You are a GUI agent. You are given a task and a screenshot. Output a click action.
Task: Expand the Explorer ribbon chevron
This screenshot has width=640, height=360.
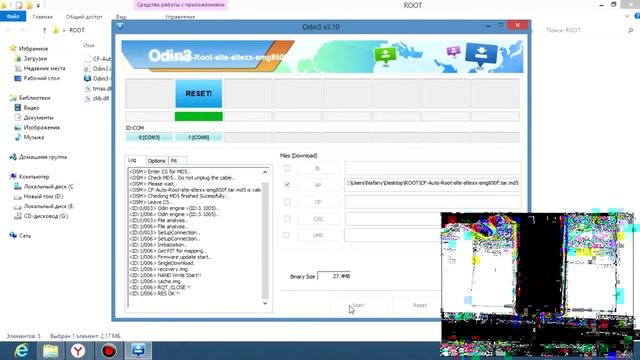point(627,16)
